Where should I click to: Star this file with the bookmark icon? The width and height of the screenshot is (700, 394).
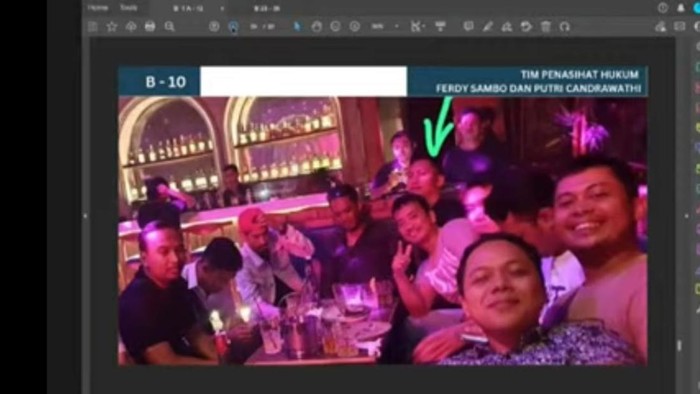pyautogui.click(x=112, y=27)
